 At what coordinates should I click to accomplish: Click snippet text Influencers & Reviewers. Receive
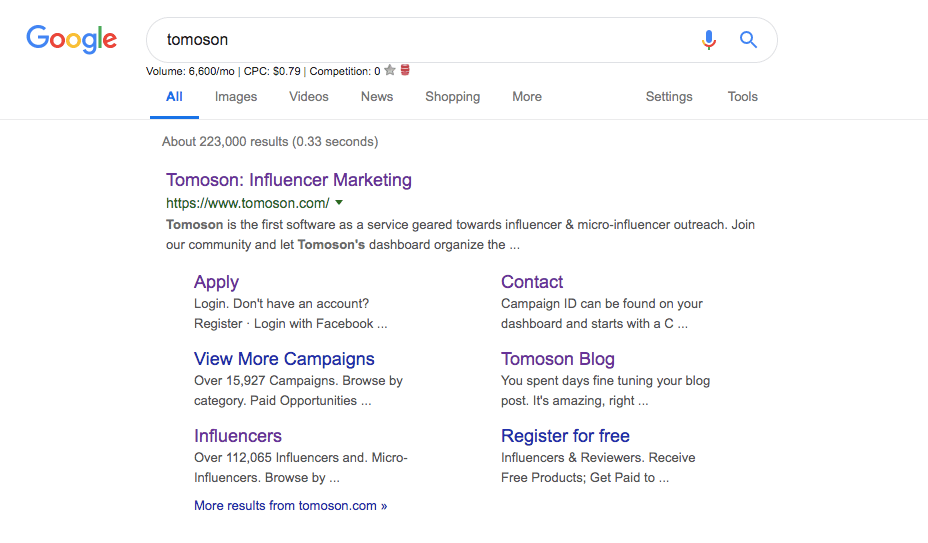point(598,458)
